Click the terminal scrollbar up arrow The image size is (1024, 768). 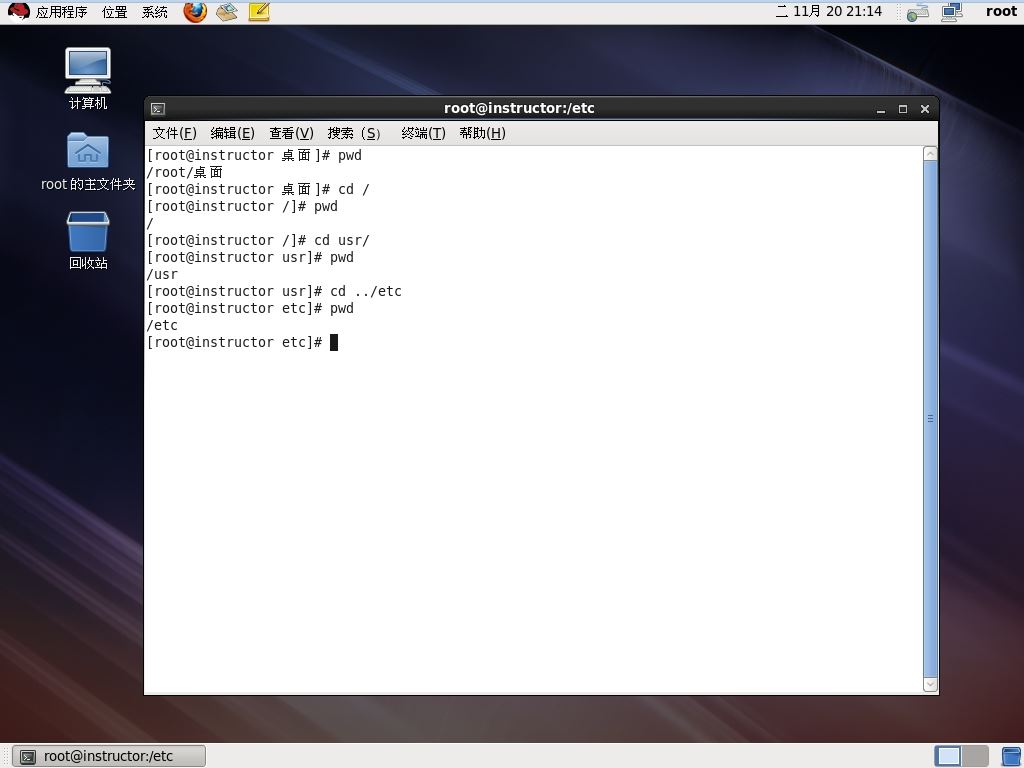(x=931, y=153)
